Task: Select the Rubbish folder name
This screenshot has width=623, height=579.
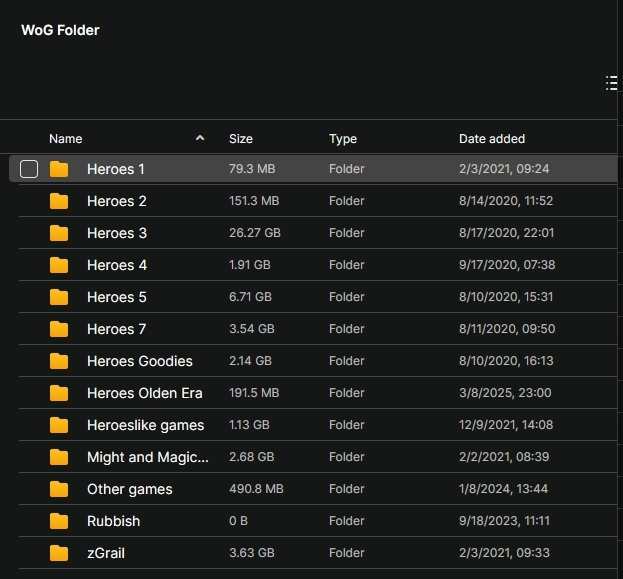Action: click(x=114, y=521)
